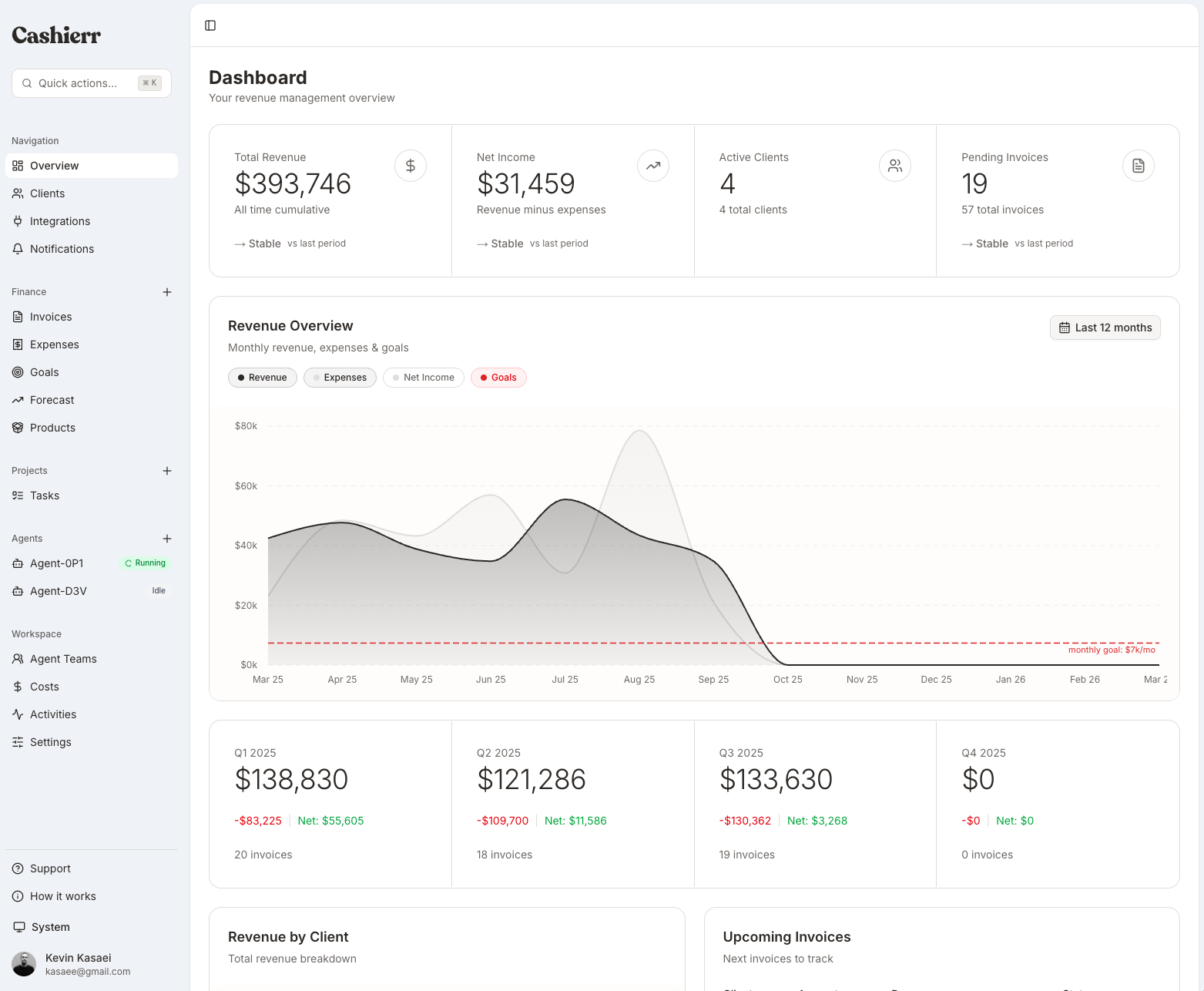
Task: Go to Invoices in the sidebar
Action: pyautogui.click(x=51, y=317)
